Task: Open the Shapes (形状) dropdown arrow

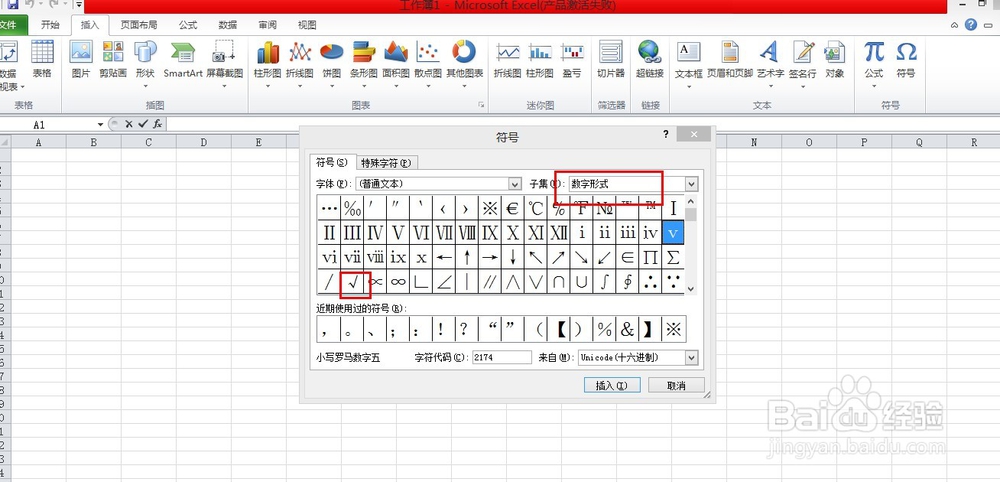Action: coord(145,85)
